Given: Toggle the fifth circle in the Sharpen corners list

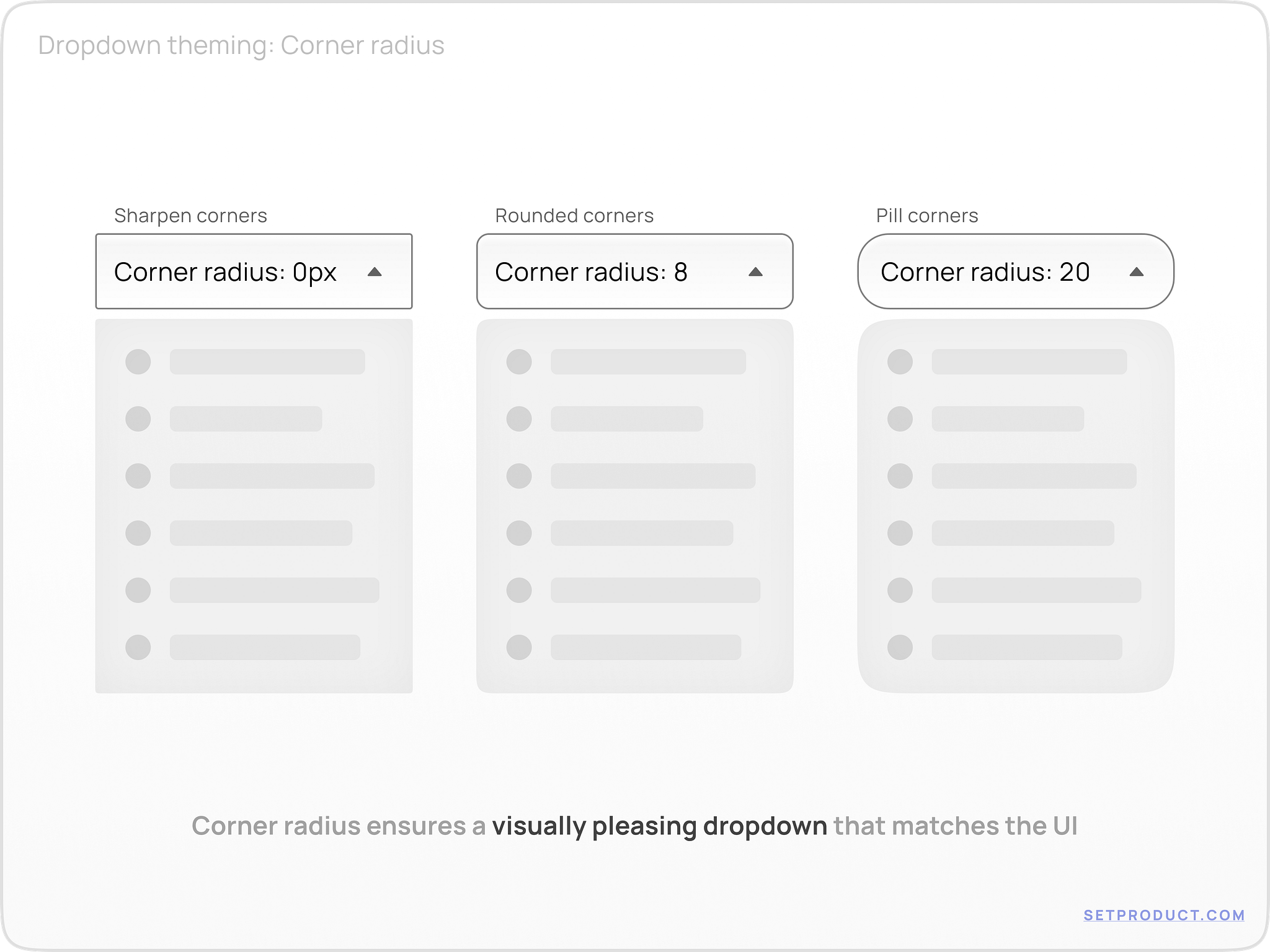Looking at the screenshot, I should (x=138, y=589).
